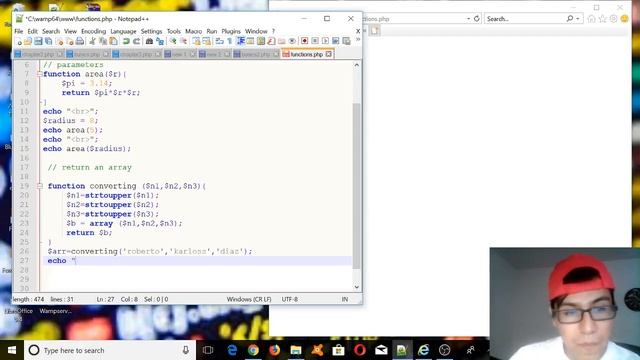Screen dimensions: 640x360
Task: Open the search provider dropdown arrow
Action: pos(578,19)
